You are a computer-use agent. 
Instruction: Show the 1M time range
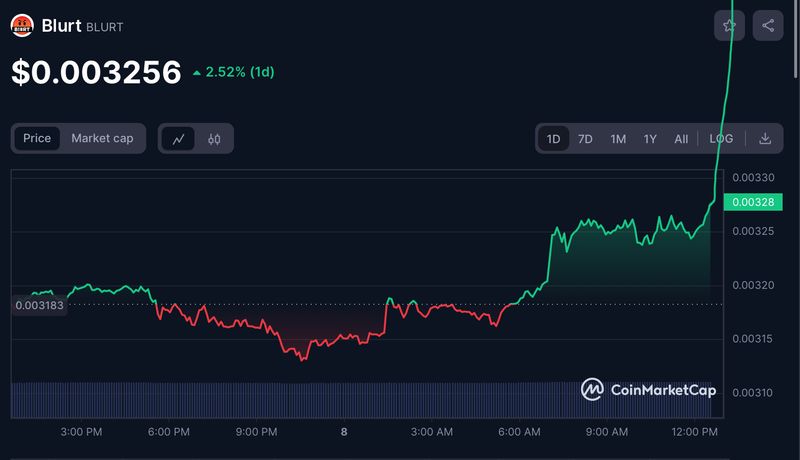click(x=618, y=139)
